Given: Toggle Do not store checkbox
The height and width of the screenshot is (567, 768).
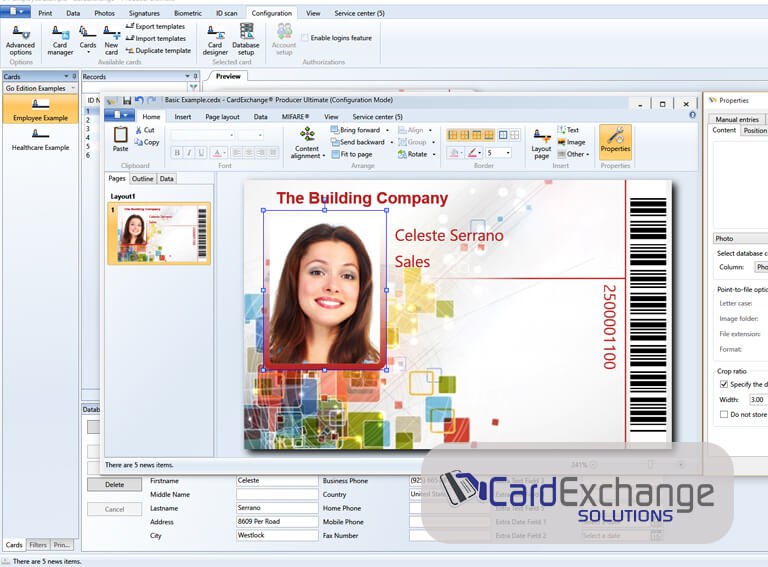Looking at the screenshot, I should [723, 414].
